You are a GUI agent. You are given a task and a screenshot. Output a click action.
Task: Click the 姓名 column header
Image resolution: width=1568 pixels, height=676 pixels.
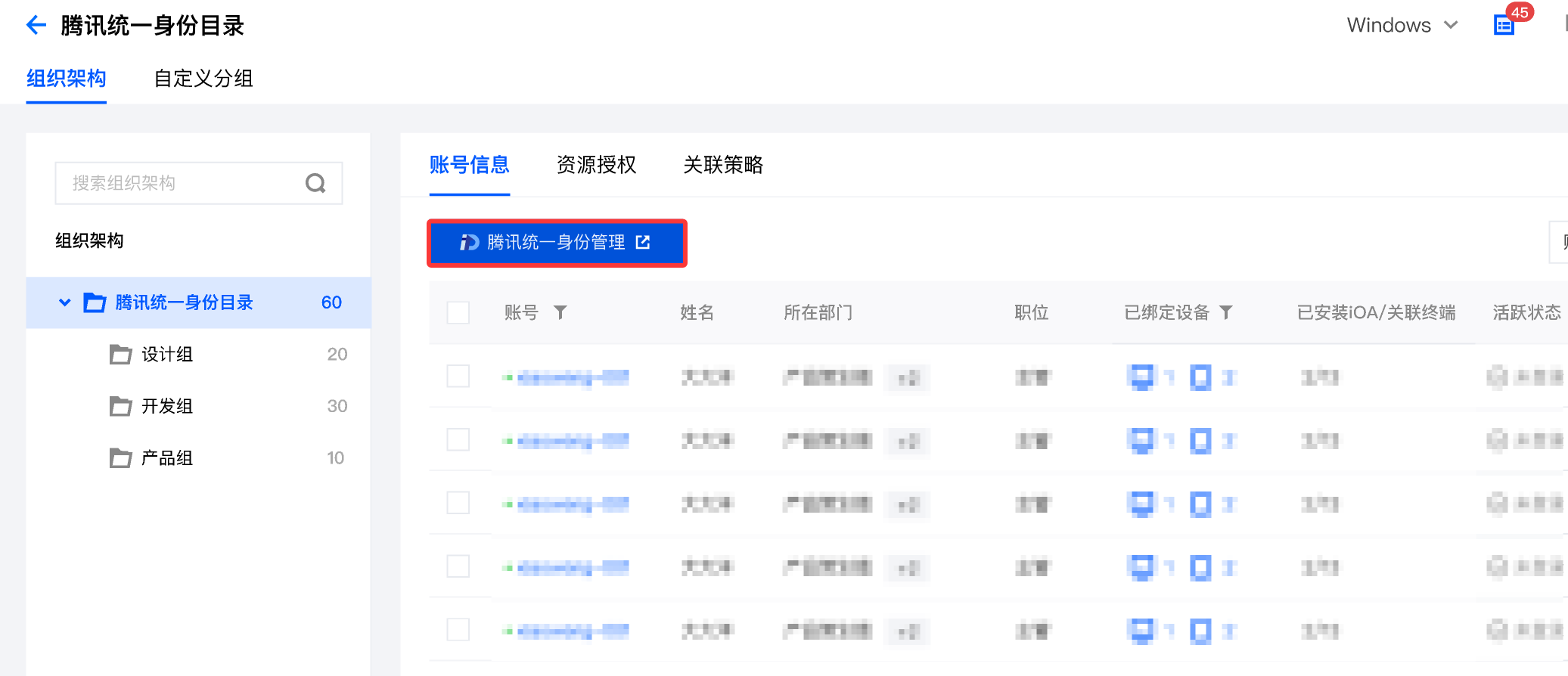697,312
